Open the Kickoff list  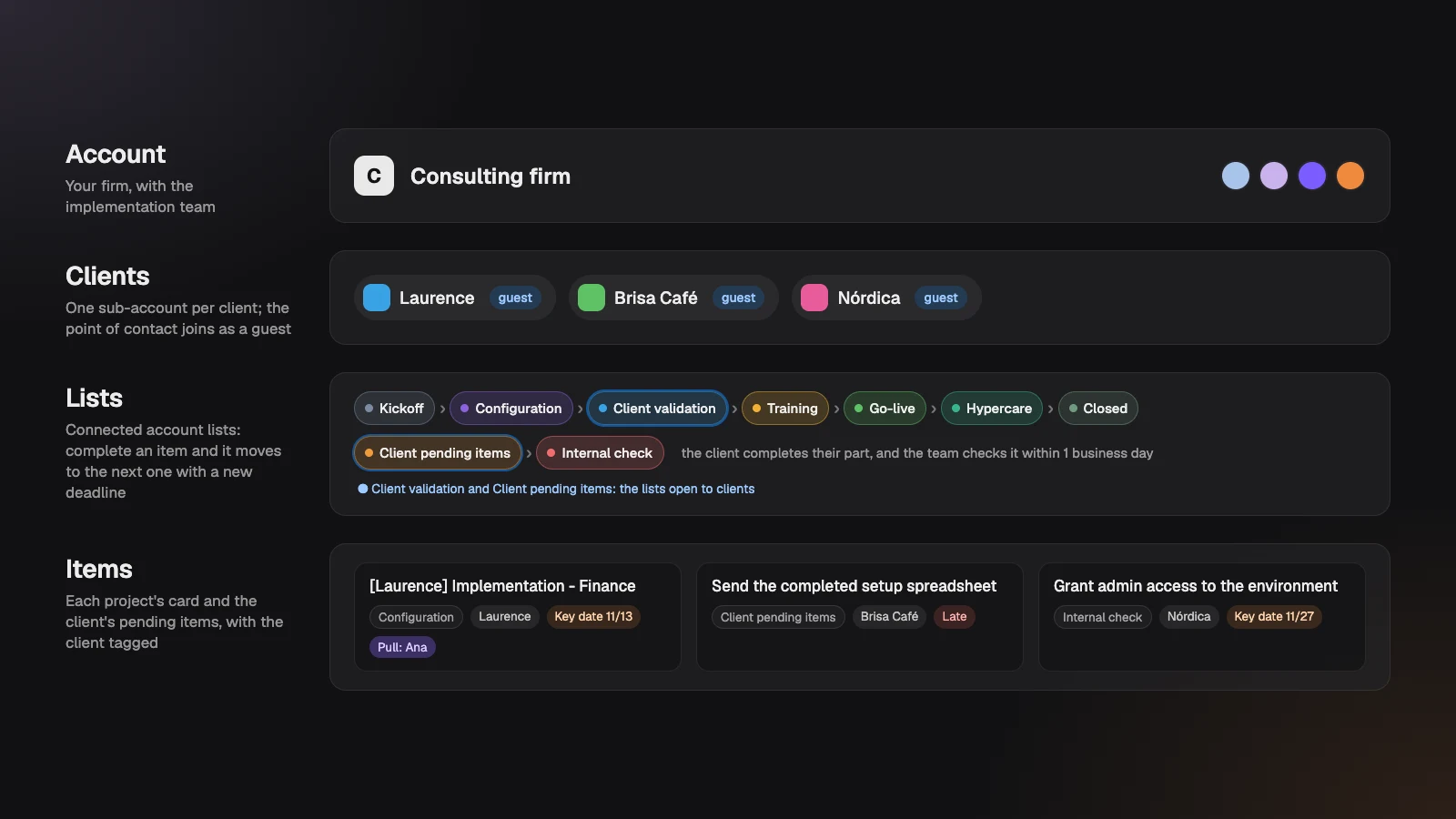point(394,409)
